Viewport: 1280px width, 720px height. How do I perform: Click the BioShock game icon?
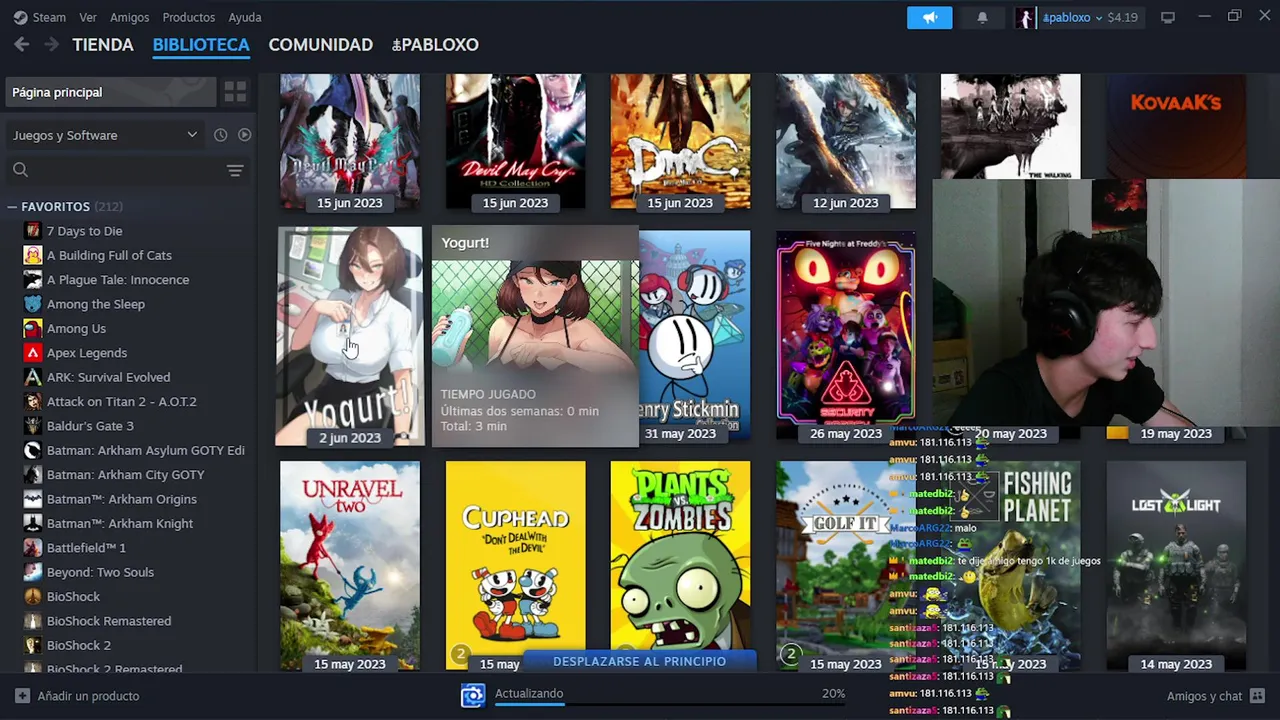[x=33, y=597]
